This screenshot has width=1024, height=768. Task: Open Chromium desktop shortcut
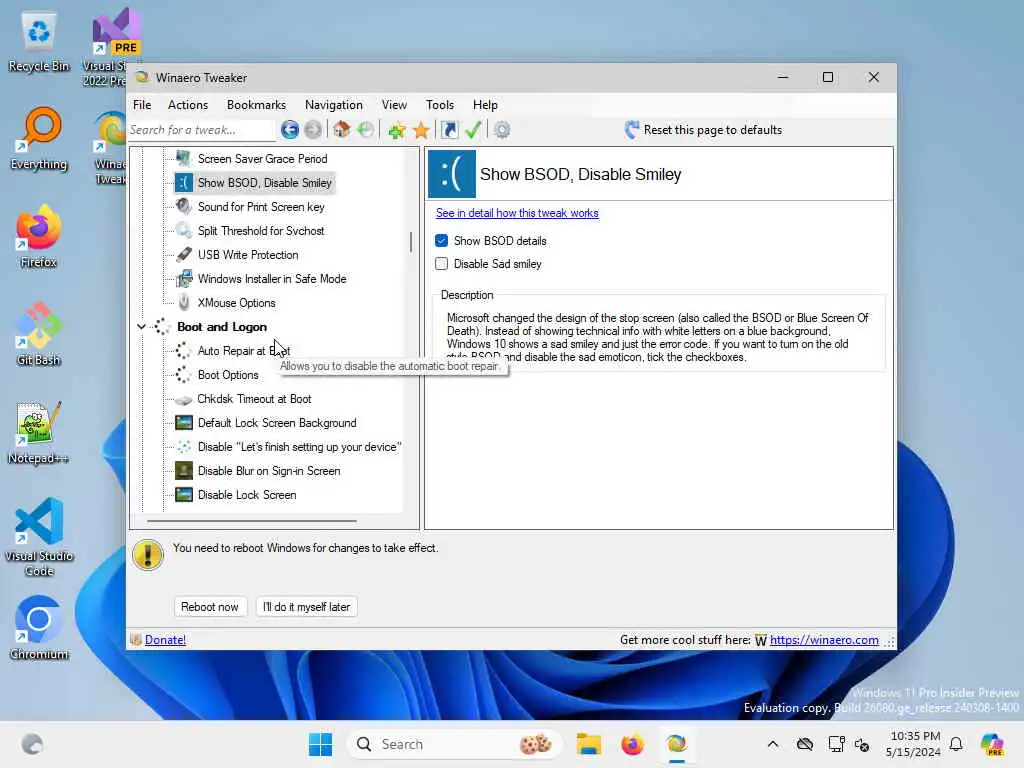pos(39,628)
